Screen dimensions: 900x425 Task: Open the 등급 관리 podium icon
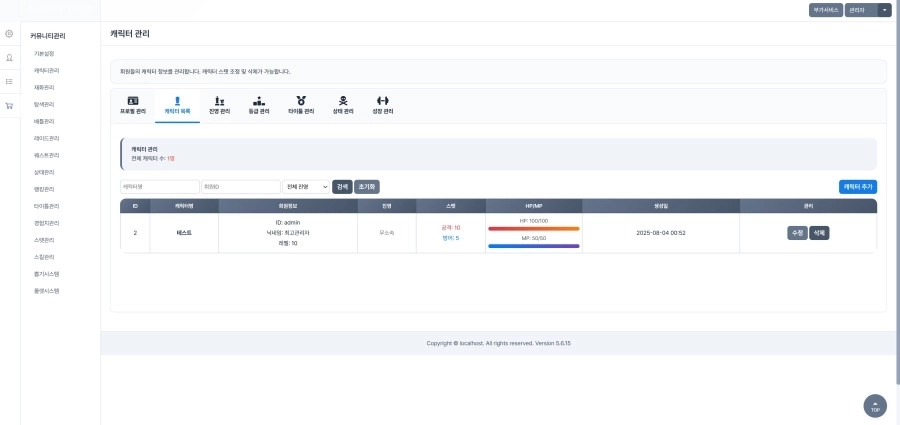259,100
